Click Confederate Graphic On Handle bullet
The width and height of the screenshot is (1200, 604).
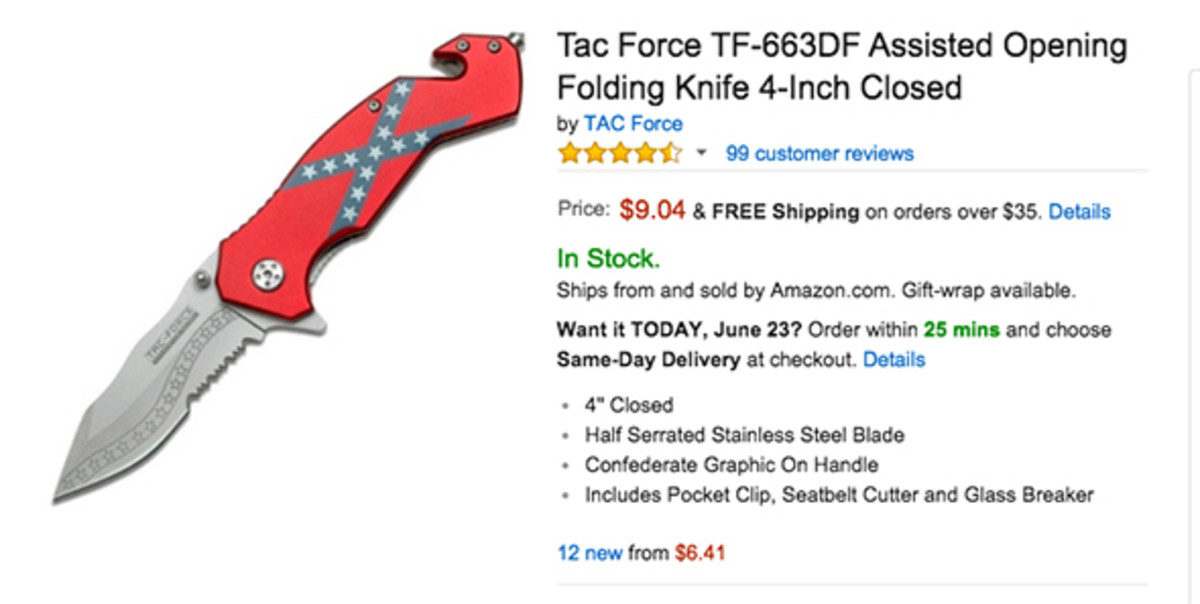[x=731, y=465]
